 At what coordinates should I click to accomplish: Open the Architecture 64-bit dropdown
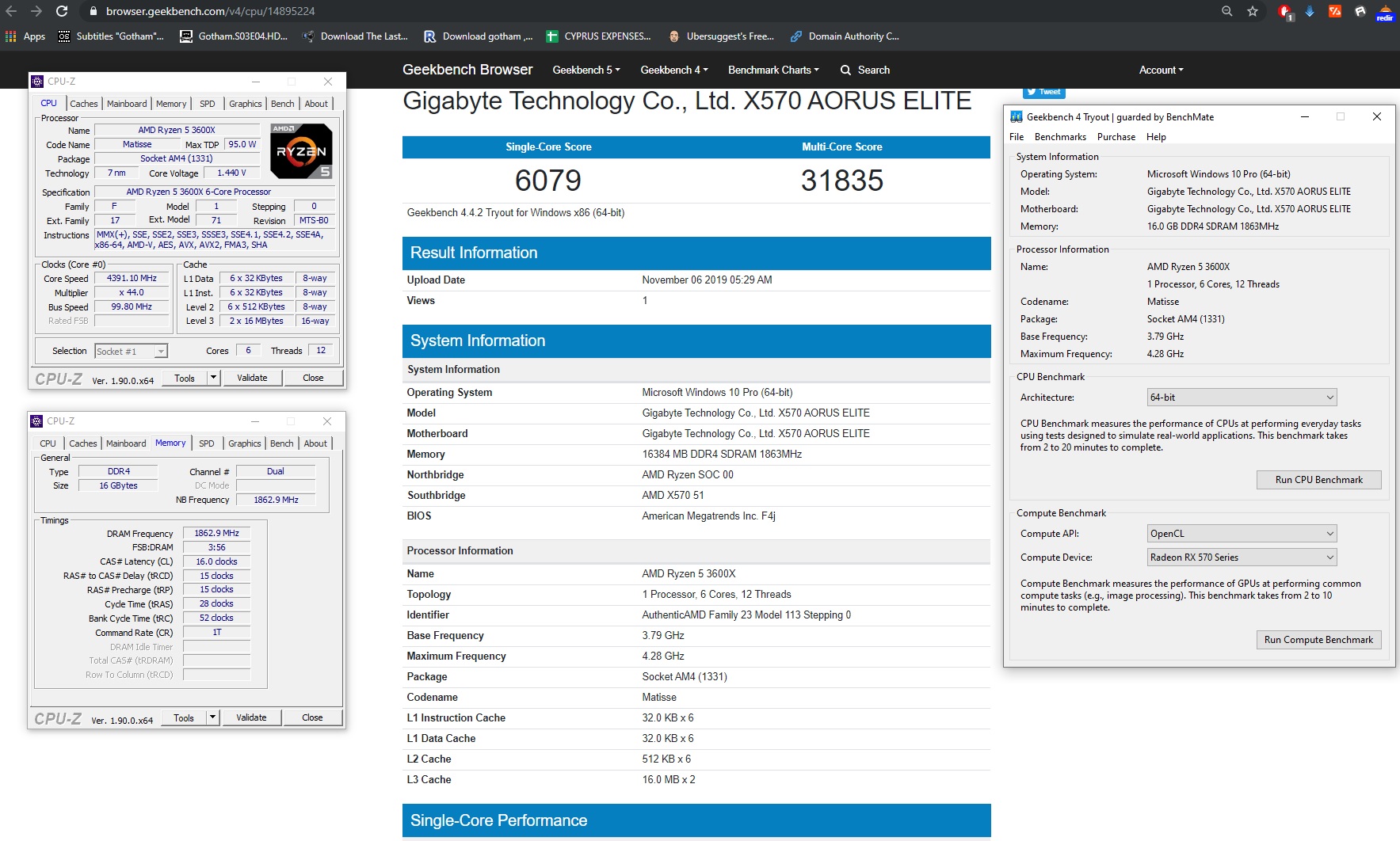[x=1242, y=398]
